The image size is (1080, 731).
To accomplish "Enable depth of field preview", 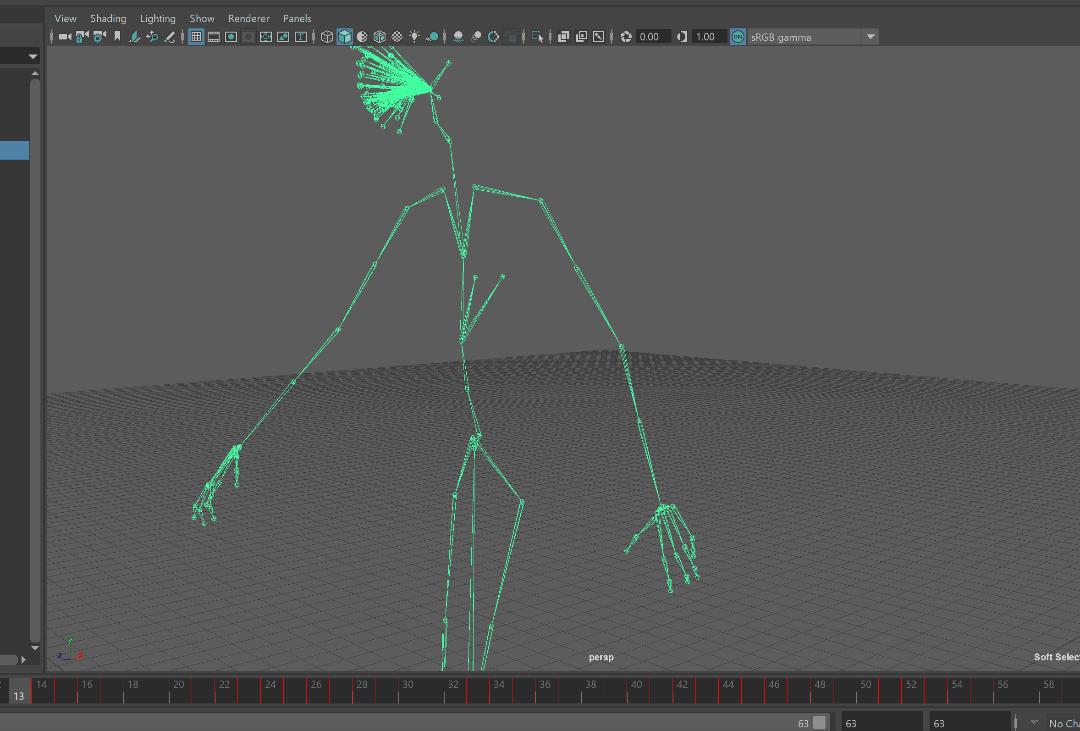I will pyautogui.click(x=493, y=36).
